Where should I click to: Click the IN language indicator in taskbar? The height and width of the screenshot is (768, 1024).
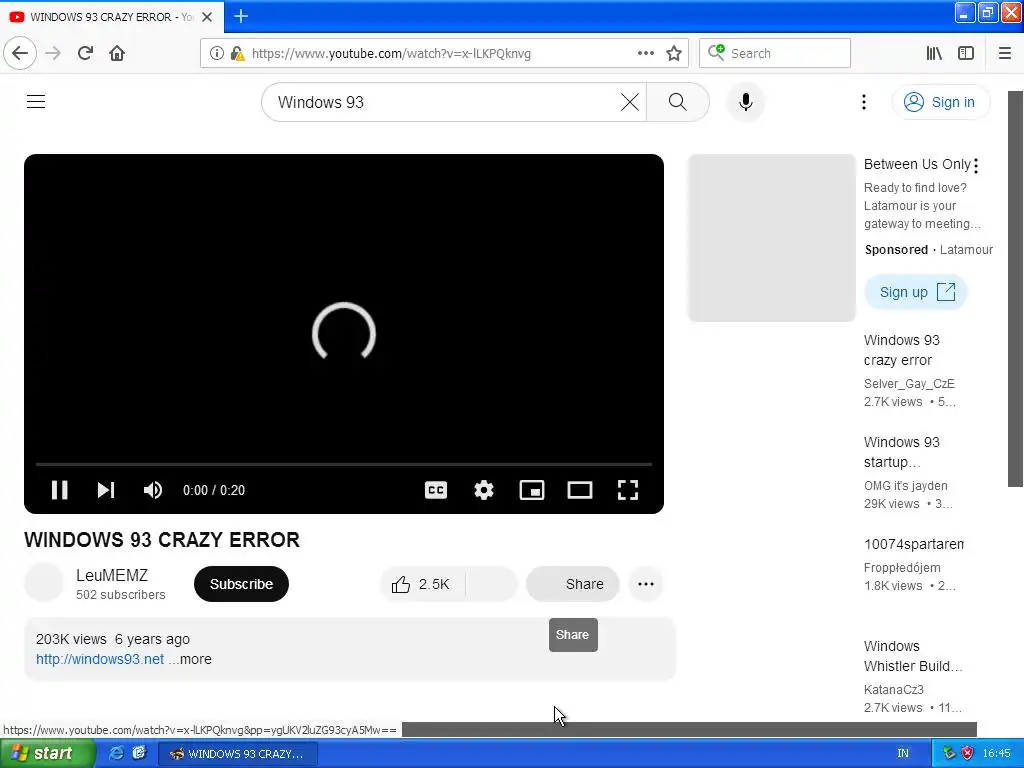pyautogui.click(x=903, y=754)
